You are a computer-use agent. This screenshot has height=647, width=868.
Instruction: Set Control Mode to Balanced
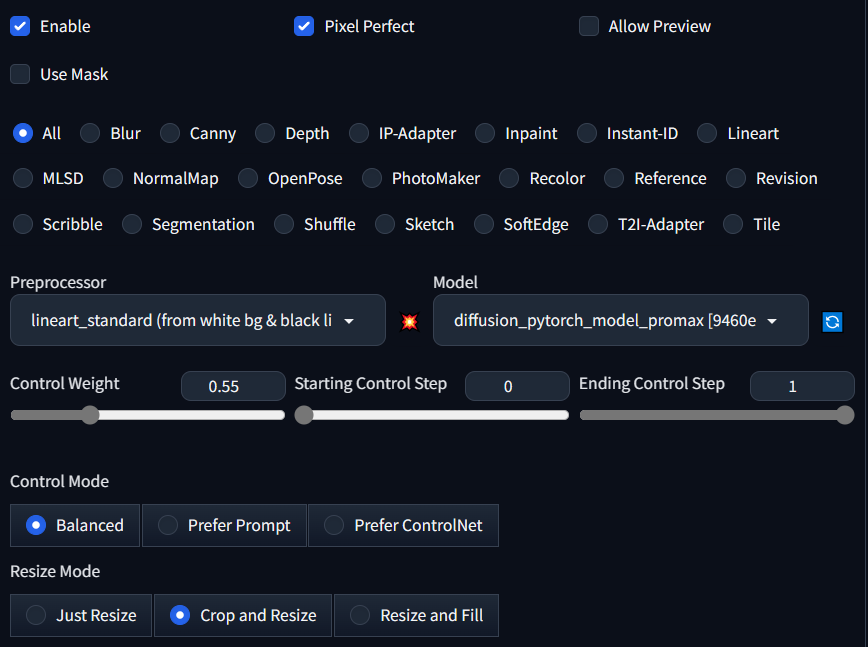click(75, 525)
